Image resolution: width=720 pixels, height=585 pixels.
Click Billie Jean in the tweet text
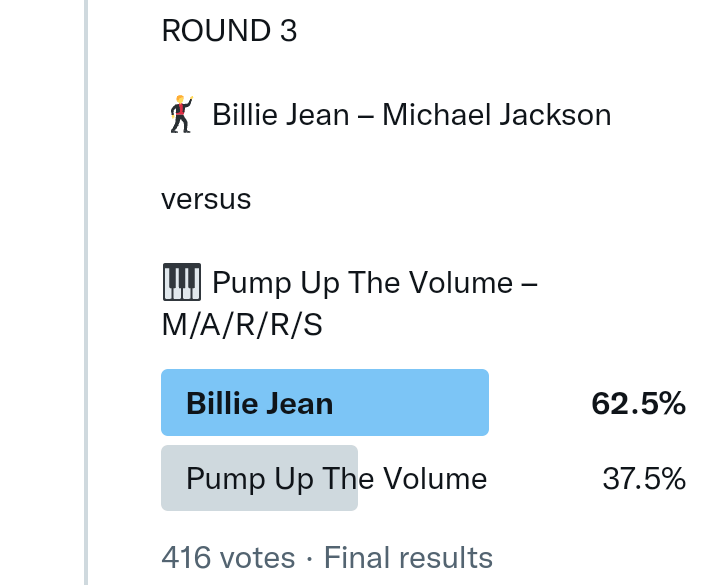[x=280, y=115]
